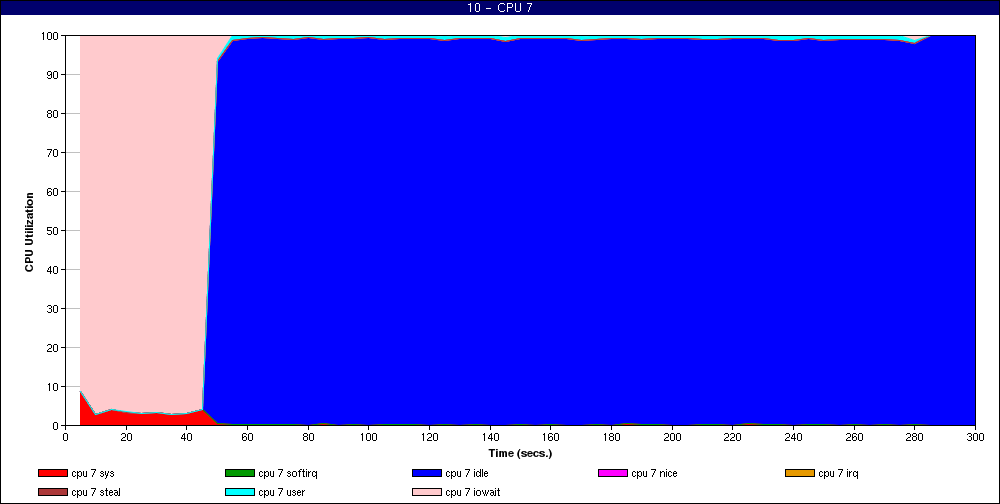The height and width of the screenshot is (504, 1000).
Task: Click the 10 tick label on the y-axis
Action: [x=55, y=387]
